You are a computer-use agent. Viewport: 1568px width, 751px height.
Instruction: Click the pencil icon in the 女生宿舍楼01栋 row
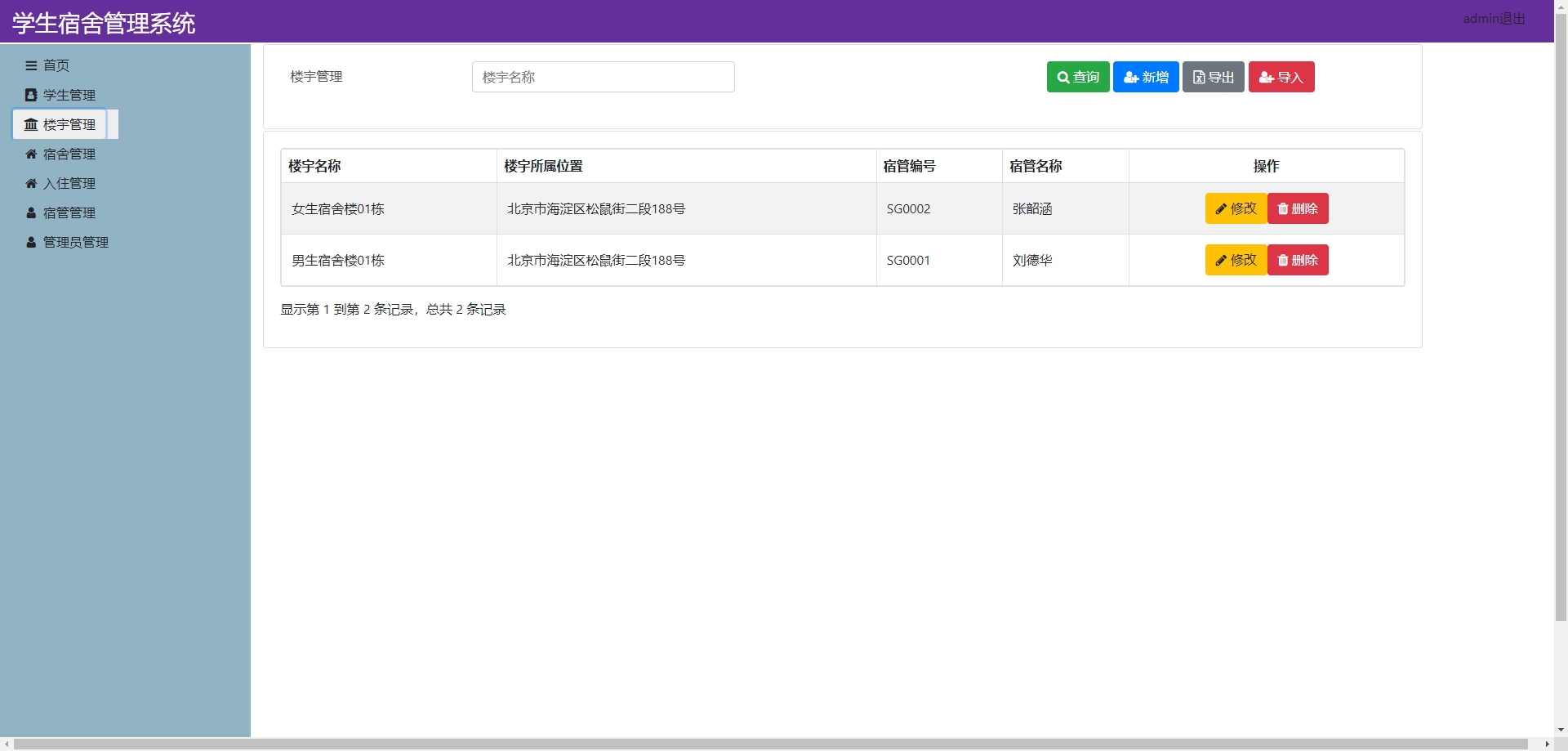pyautogui.click(x=1221, y=208)
